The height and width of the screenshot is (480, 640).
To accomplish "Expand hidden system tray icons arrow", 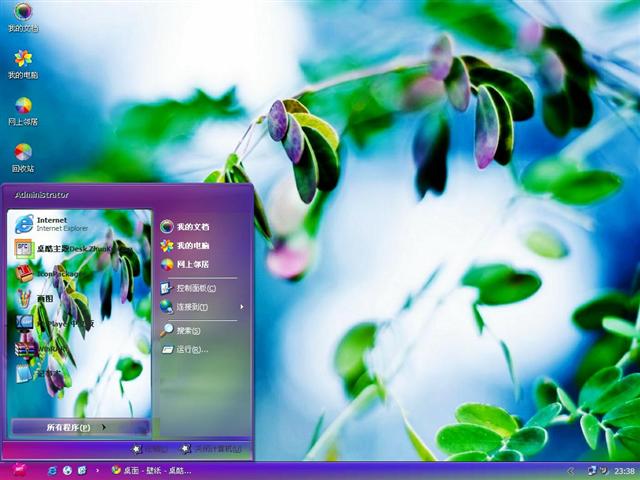I will [x=571, y=471].
